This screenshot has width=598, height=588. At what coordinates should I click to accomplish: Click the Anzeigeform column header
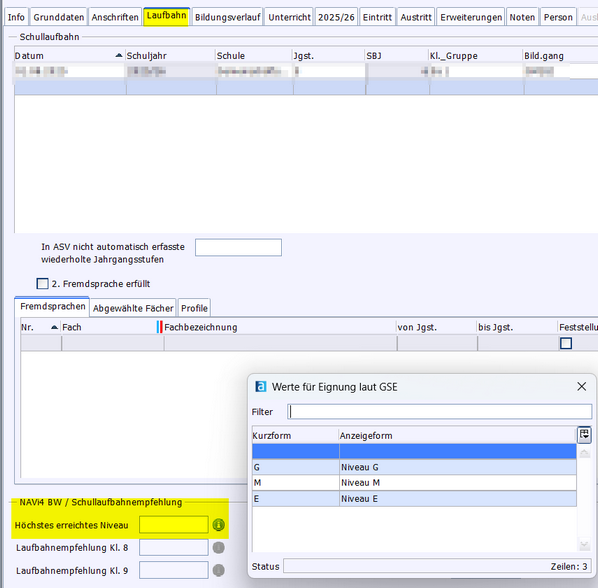point(457,435)
